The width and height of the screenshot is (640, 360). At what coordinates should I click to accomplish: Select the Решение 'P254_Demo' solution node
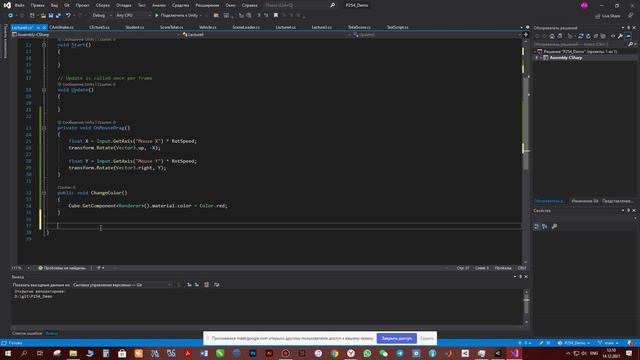(580, 51)
